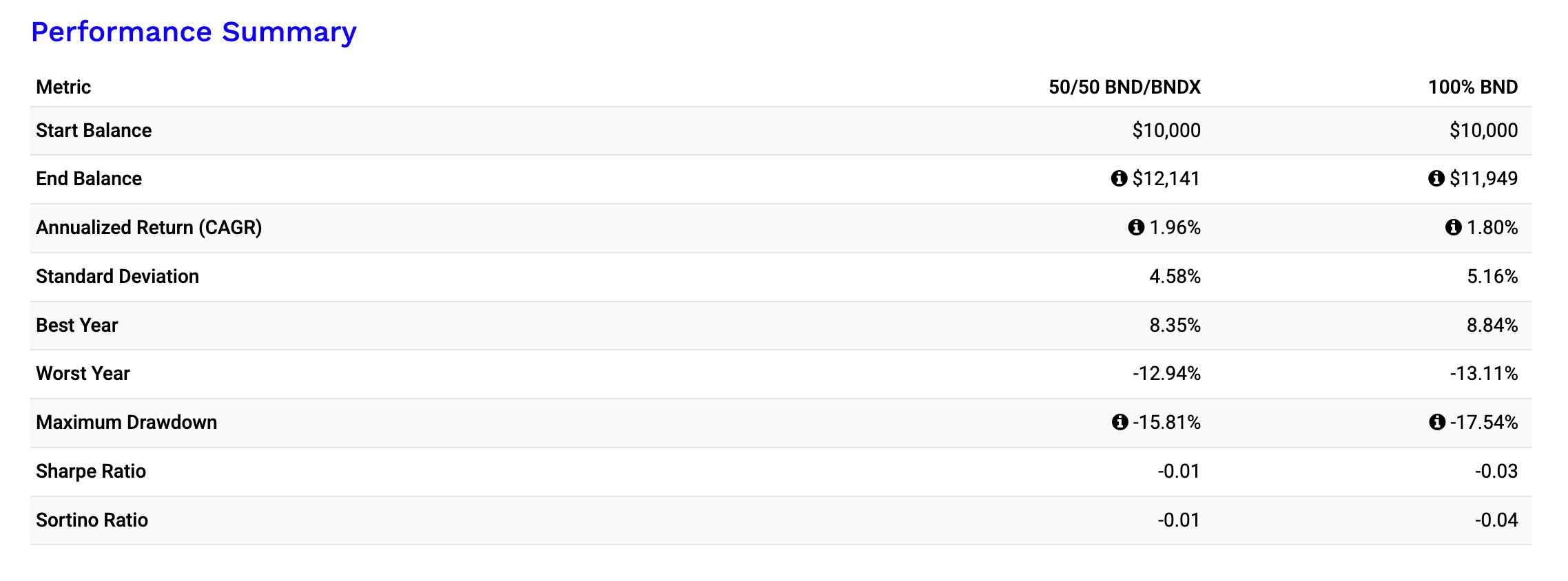Click the Worst Year row label
The height and width of the screenshot is (581, 1568).
(83, 374)
